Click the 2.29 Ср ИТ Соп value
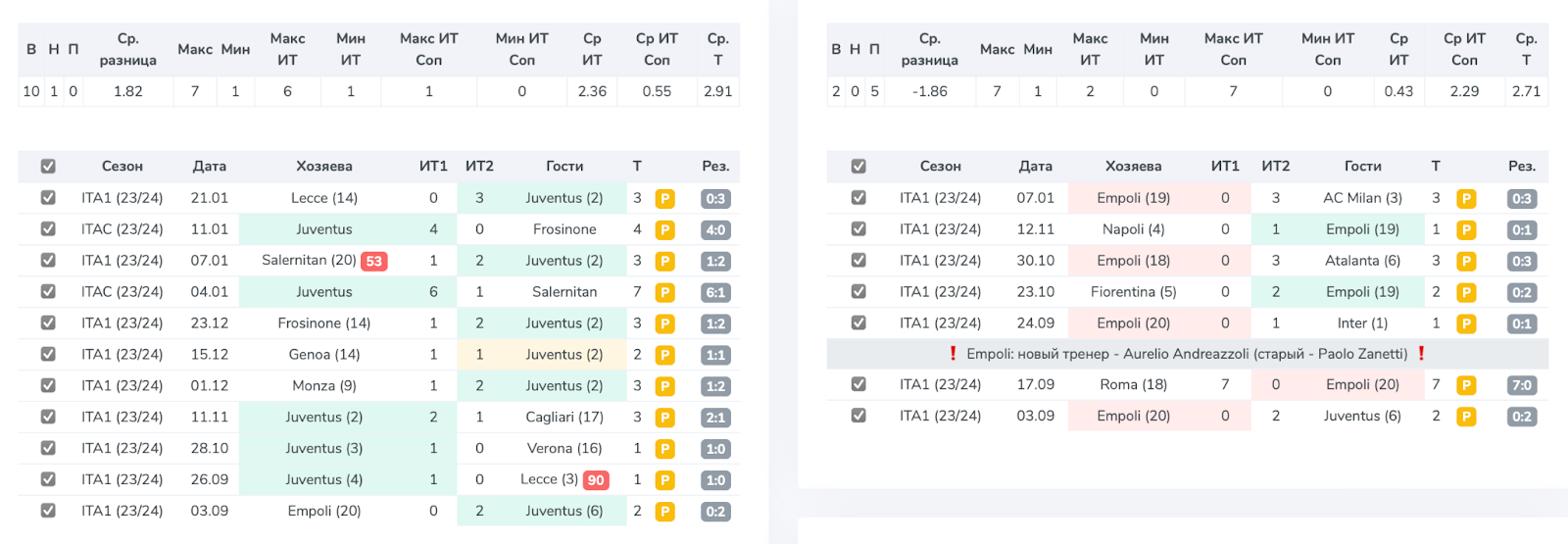The image size is (1568, 544). coord(1464,91)
